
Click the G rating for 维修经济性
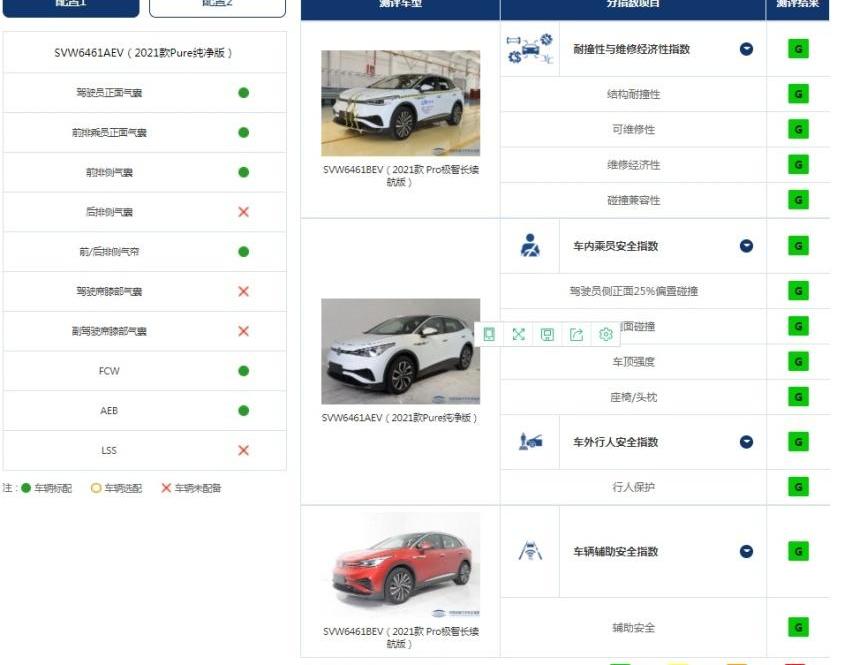[x=798, y=165]
